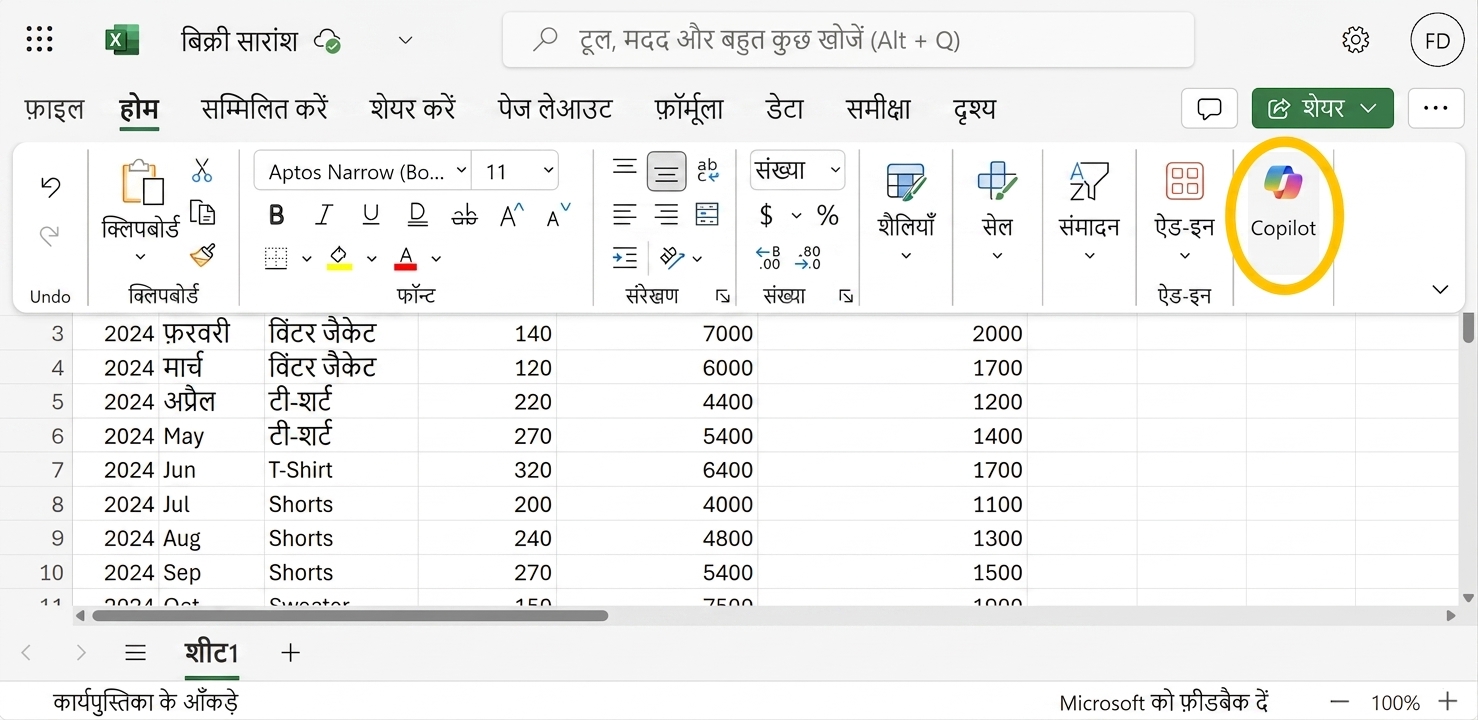Increase font size with the A^ icon
Image resolution: width=1478 pixels, height=720 pixels.
512,215
